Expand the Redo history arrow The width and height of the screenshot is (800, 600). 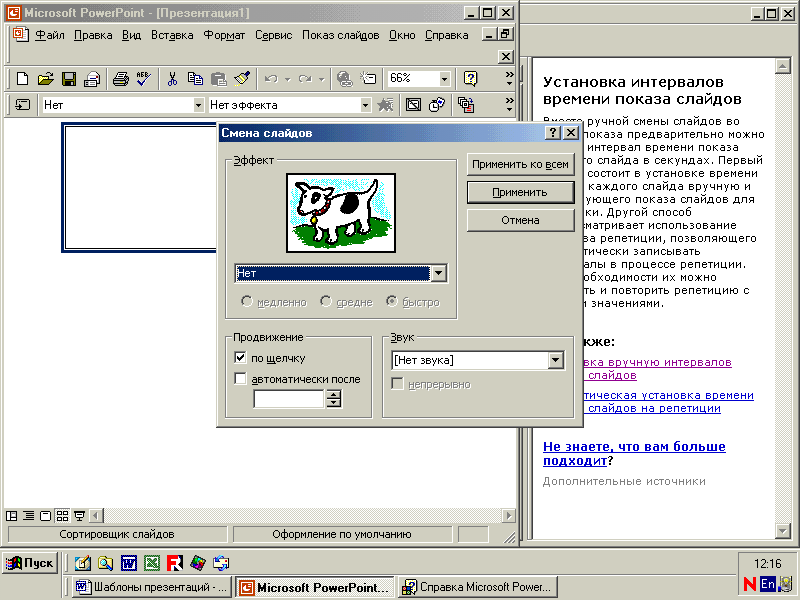(321, 79)
